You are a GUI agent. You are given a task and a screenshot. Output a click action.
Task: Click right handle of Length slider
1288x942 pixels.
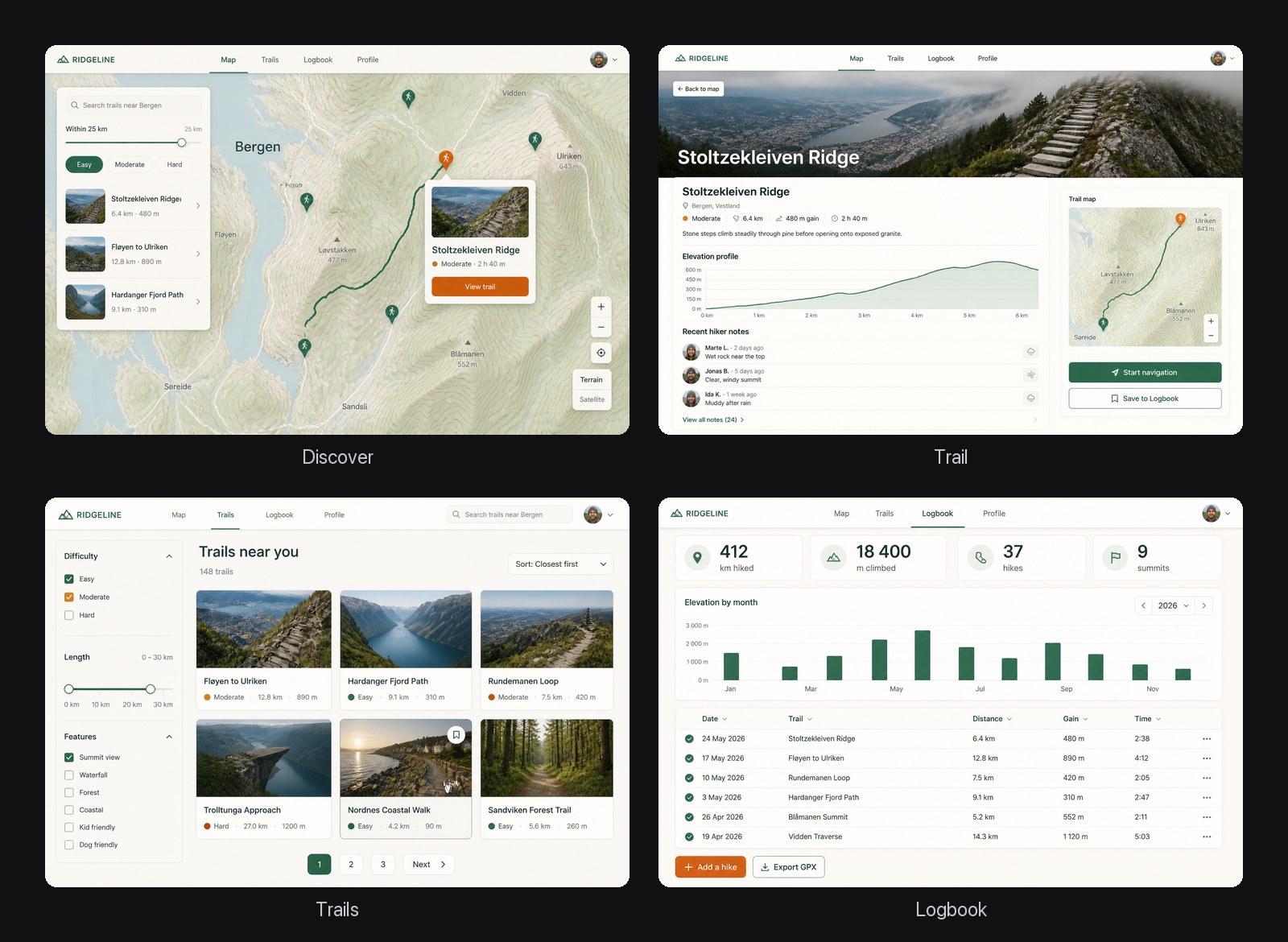tap(151, 689)
